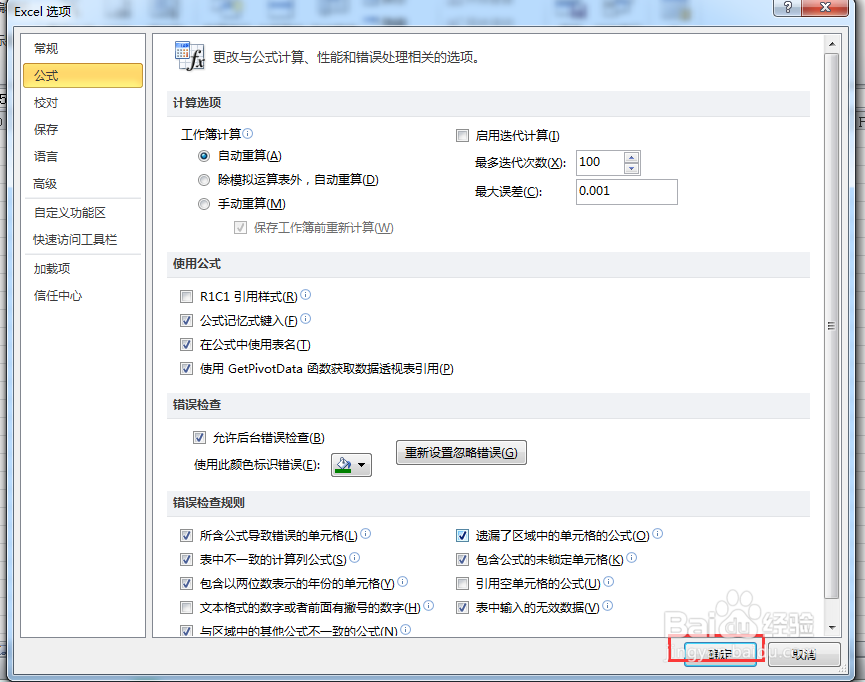Open 信任中心 category in sidebar
This screenshot has width=865, height=682.
83,296
